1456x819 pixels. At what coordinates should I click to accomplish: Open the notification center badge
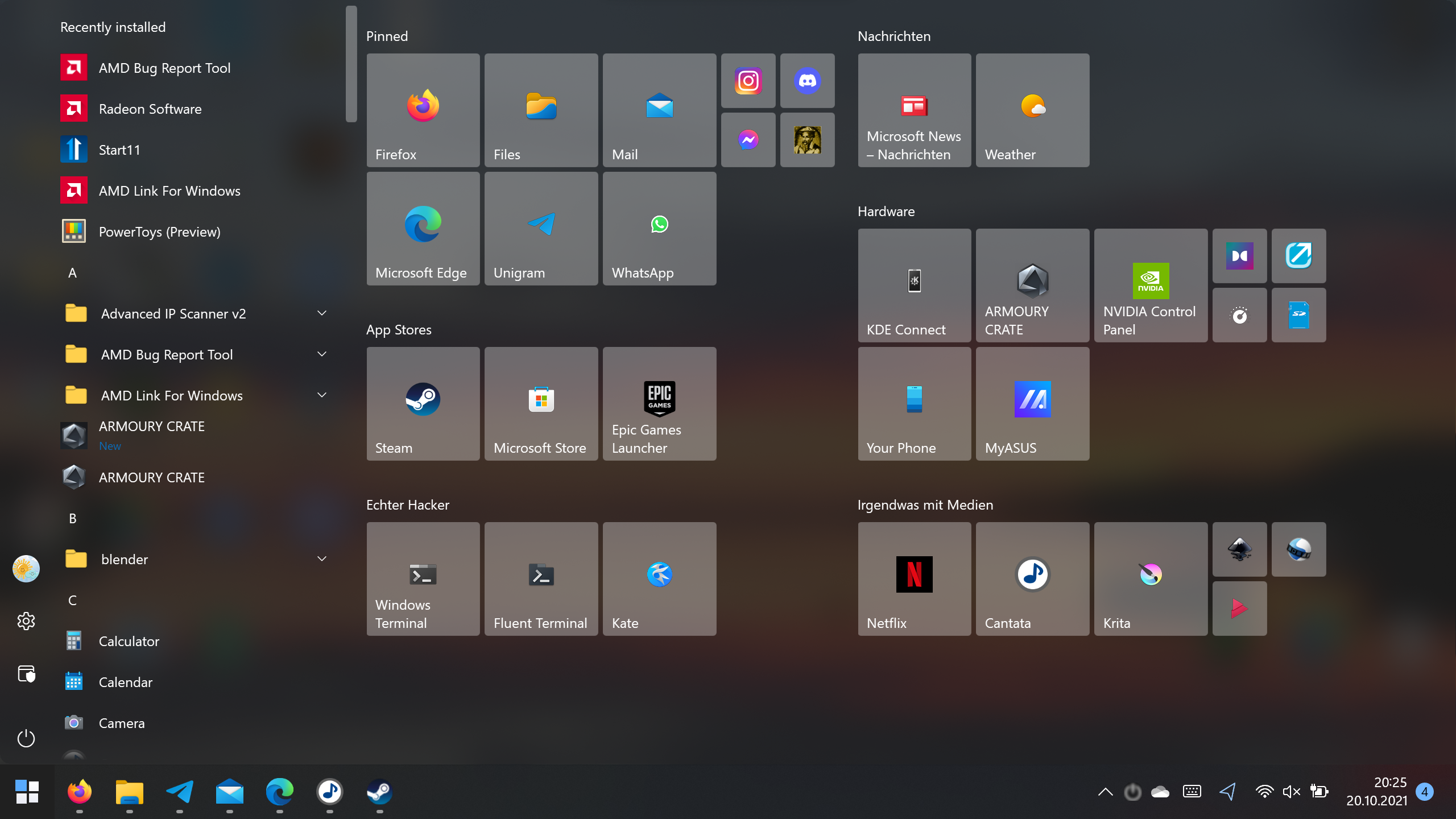point(1425,792)
